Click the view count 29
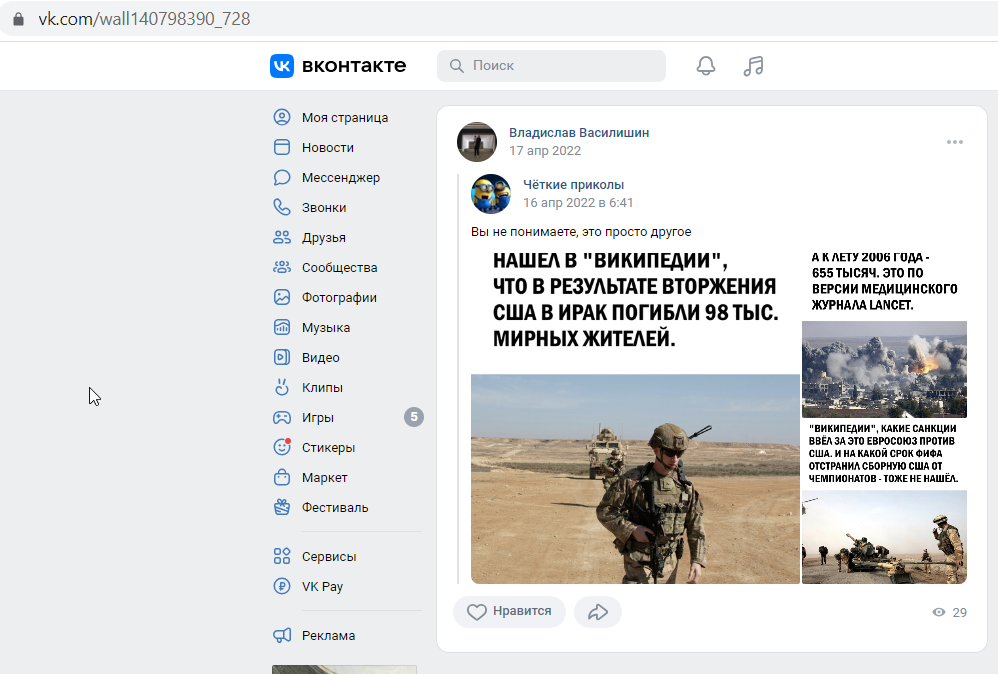 pyautogui.click(x=959, y=612)
